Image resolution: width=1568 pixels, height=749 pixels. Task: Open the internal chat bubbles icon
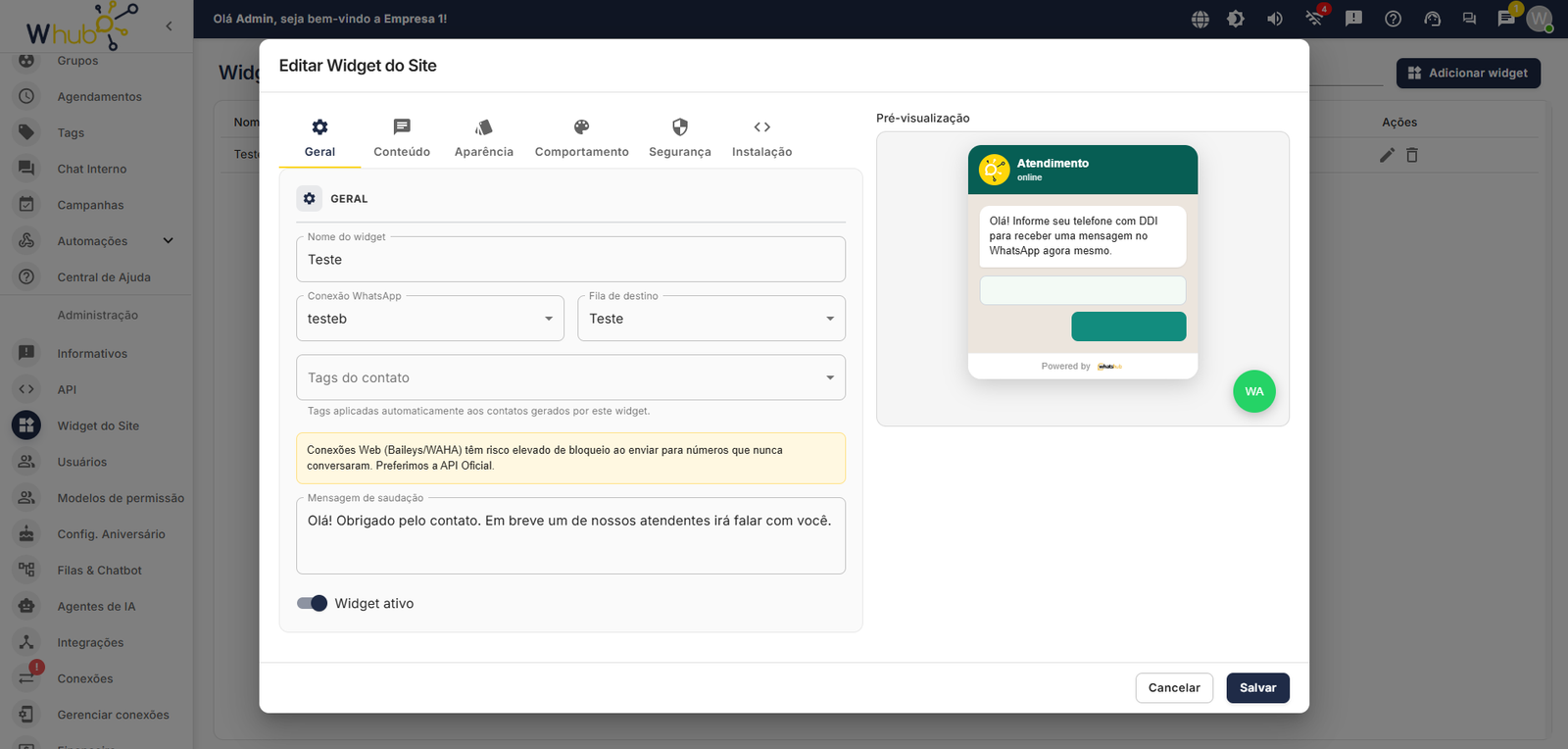1469,19
